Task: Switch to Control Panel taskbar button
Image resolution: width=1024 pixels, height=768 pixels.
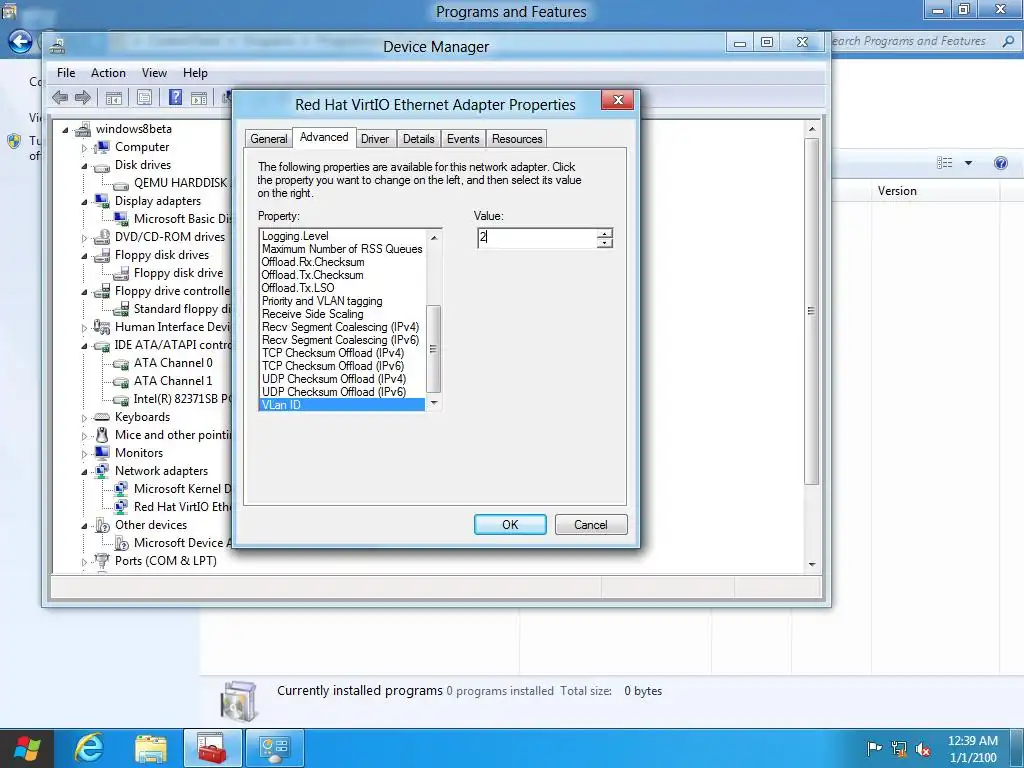Action: coord(274,748)
